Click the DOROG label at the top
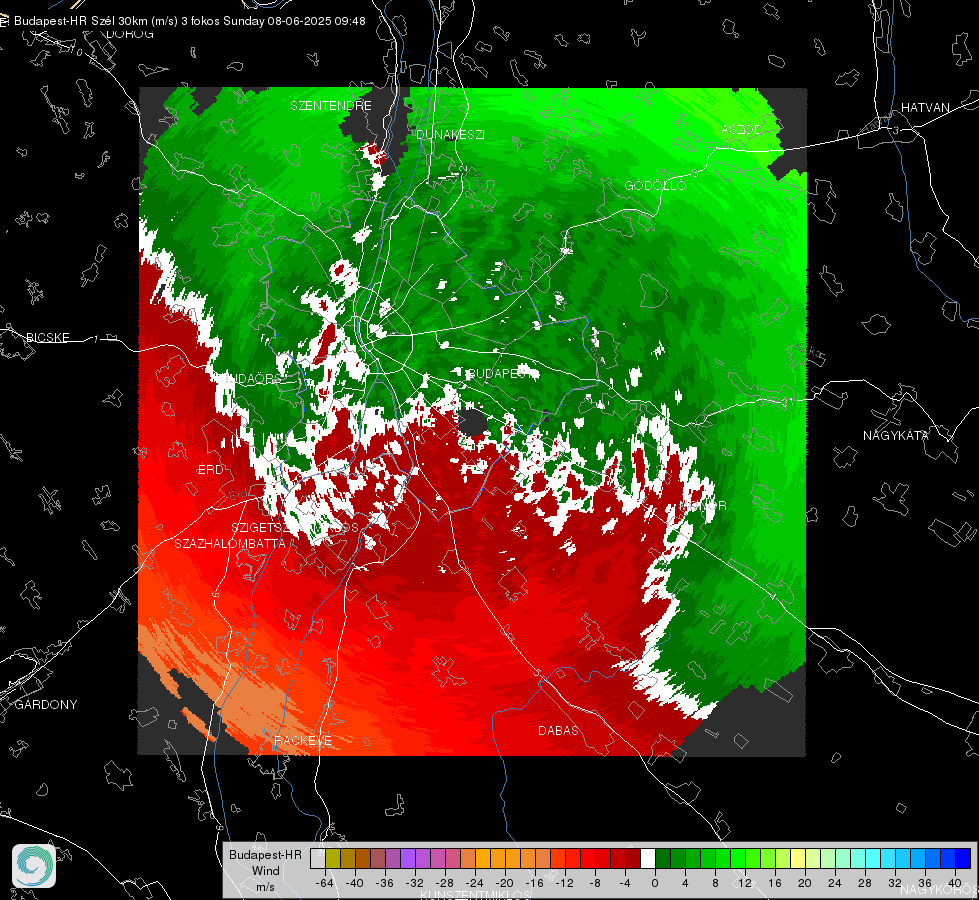Image resolution: width=979 pixels, height=900 pixels. point(130,34)
